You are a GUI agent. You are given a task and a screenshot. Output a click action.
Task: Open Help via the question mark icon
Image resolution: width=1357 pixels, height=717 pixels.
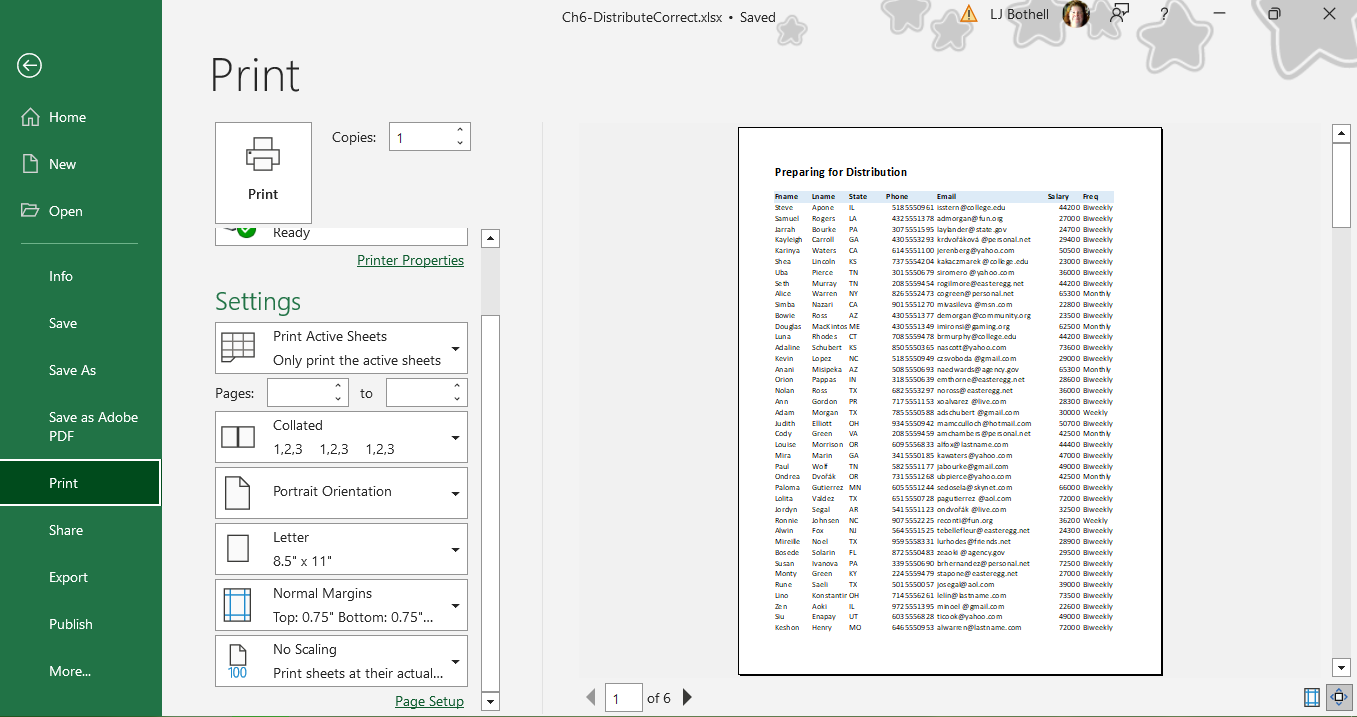pyautogui.click(x=1162, y=14)
